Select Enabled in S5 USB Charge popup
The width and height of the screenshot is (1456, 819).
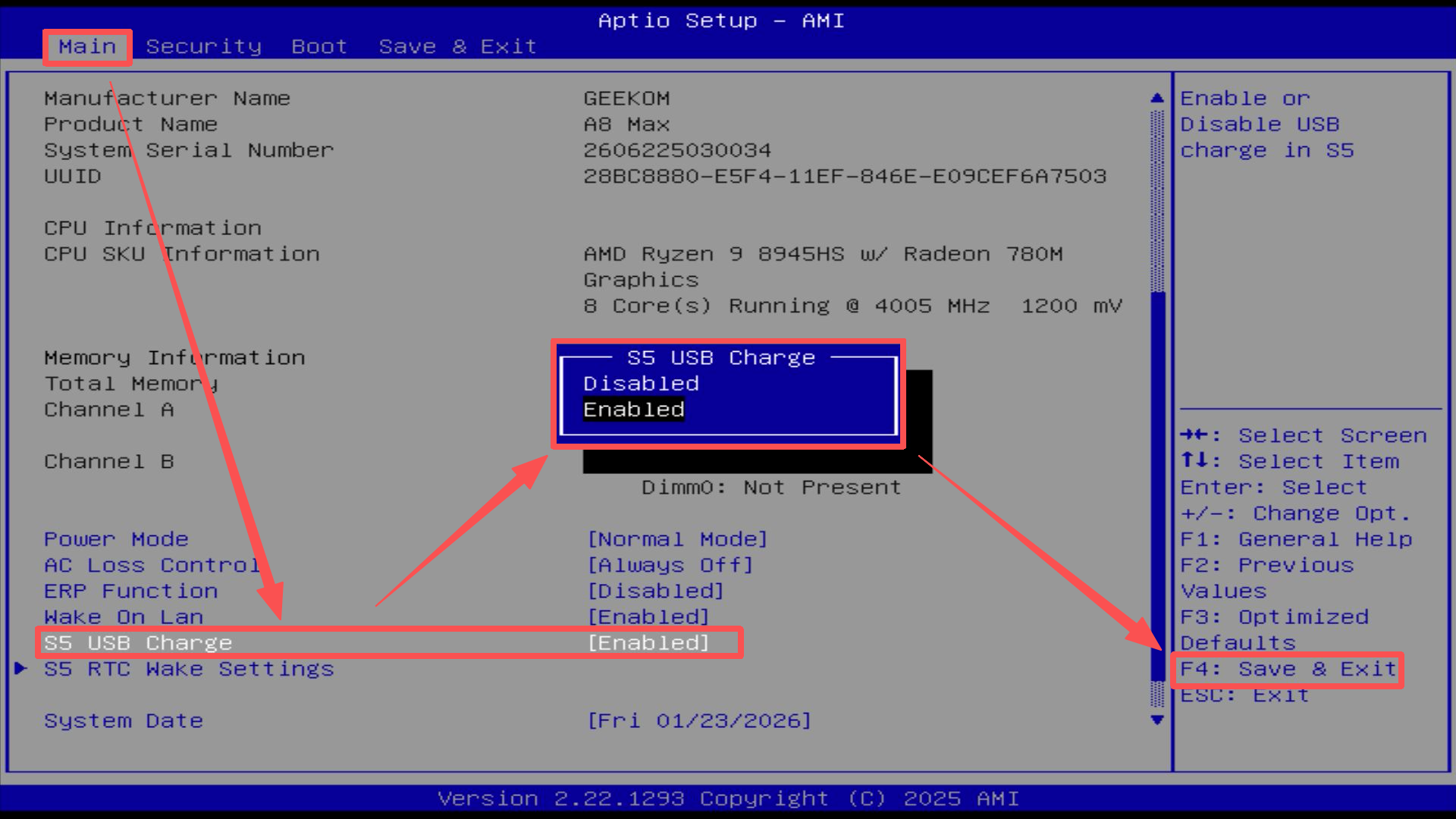(x=634, y=409)
